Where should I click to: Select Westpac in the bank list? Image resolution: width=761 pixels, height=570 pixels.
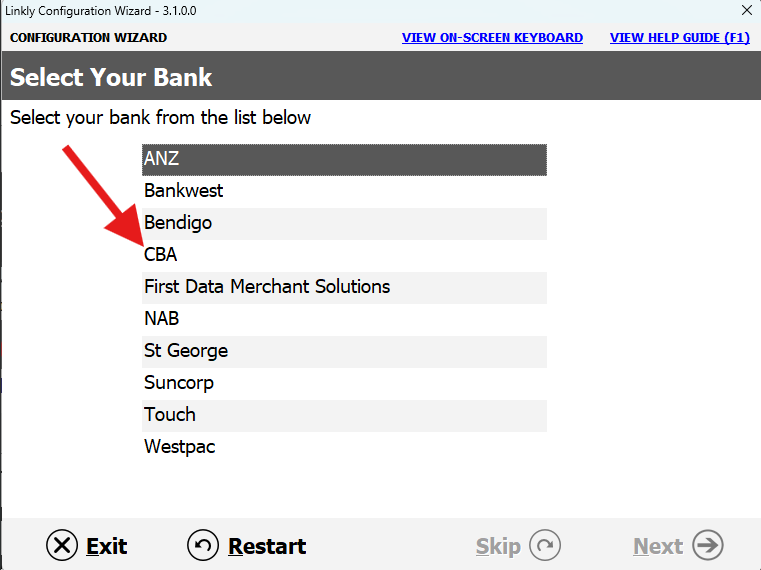344,448
